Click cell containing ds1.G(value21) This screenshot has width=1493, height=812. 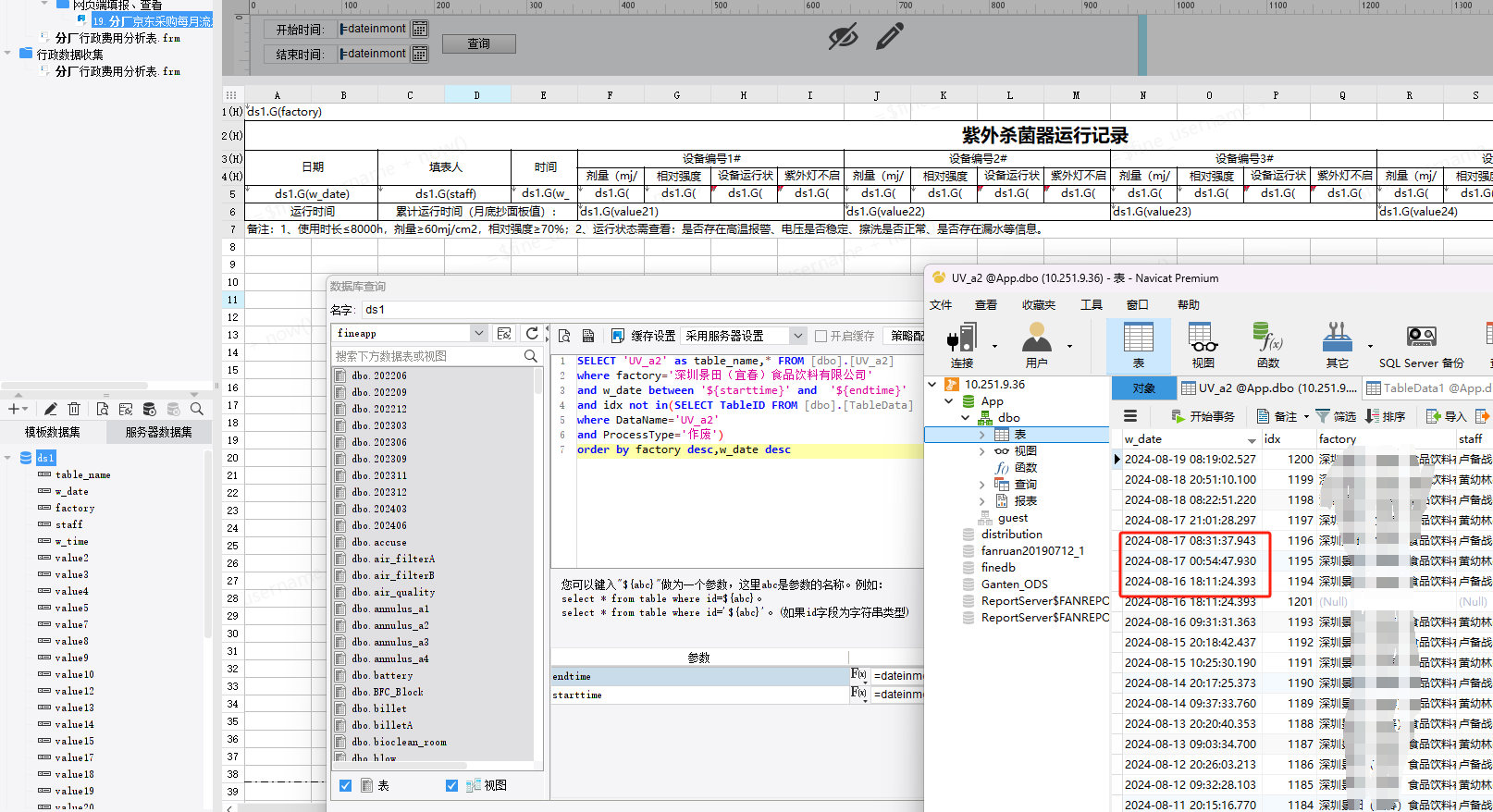[709, 212]
